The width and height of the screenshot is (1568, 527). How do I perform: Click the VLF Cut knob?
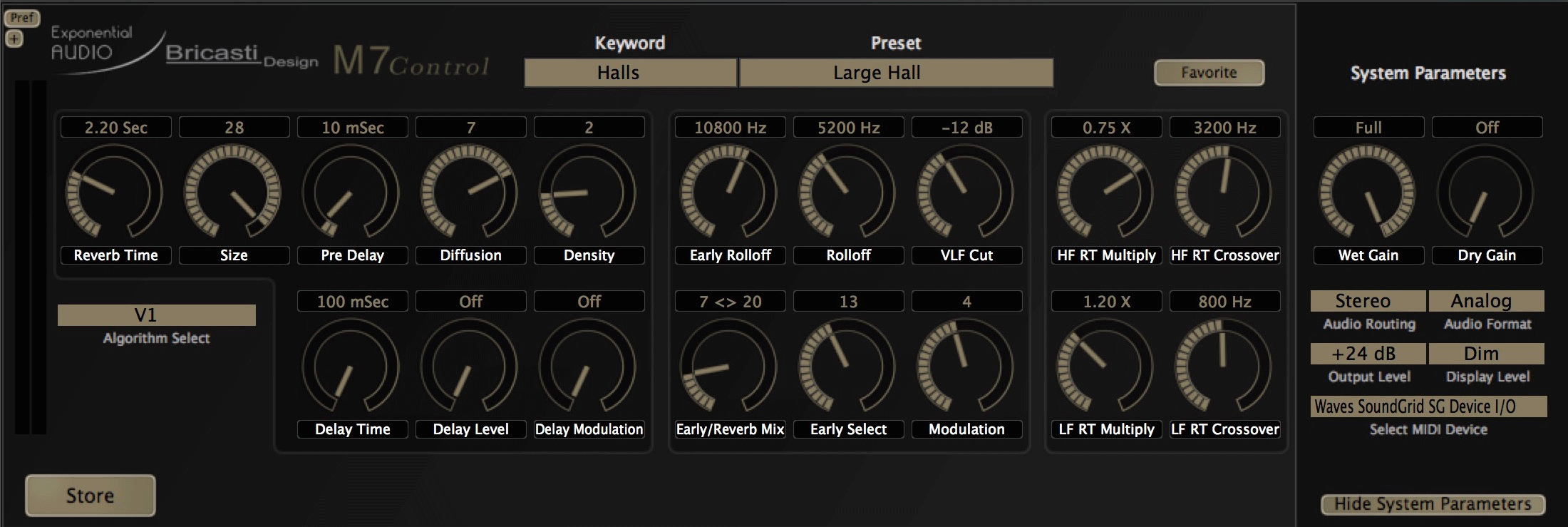pyautogui.click(x=965, y=192)
